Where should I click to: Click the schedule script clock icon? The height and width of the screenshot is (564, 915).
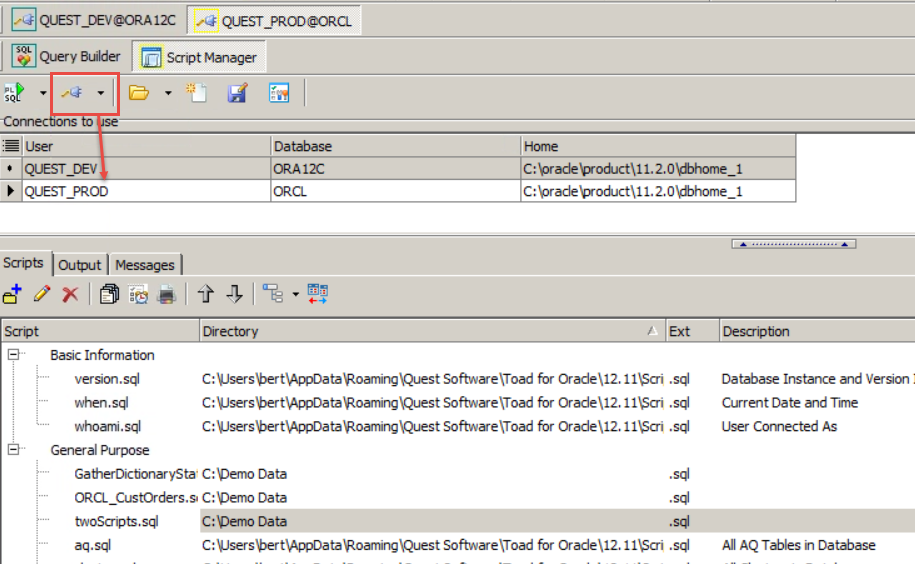138,294
